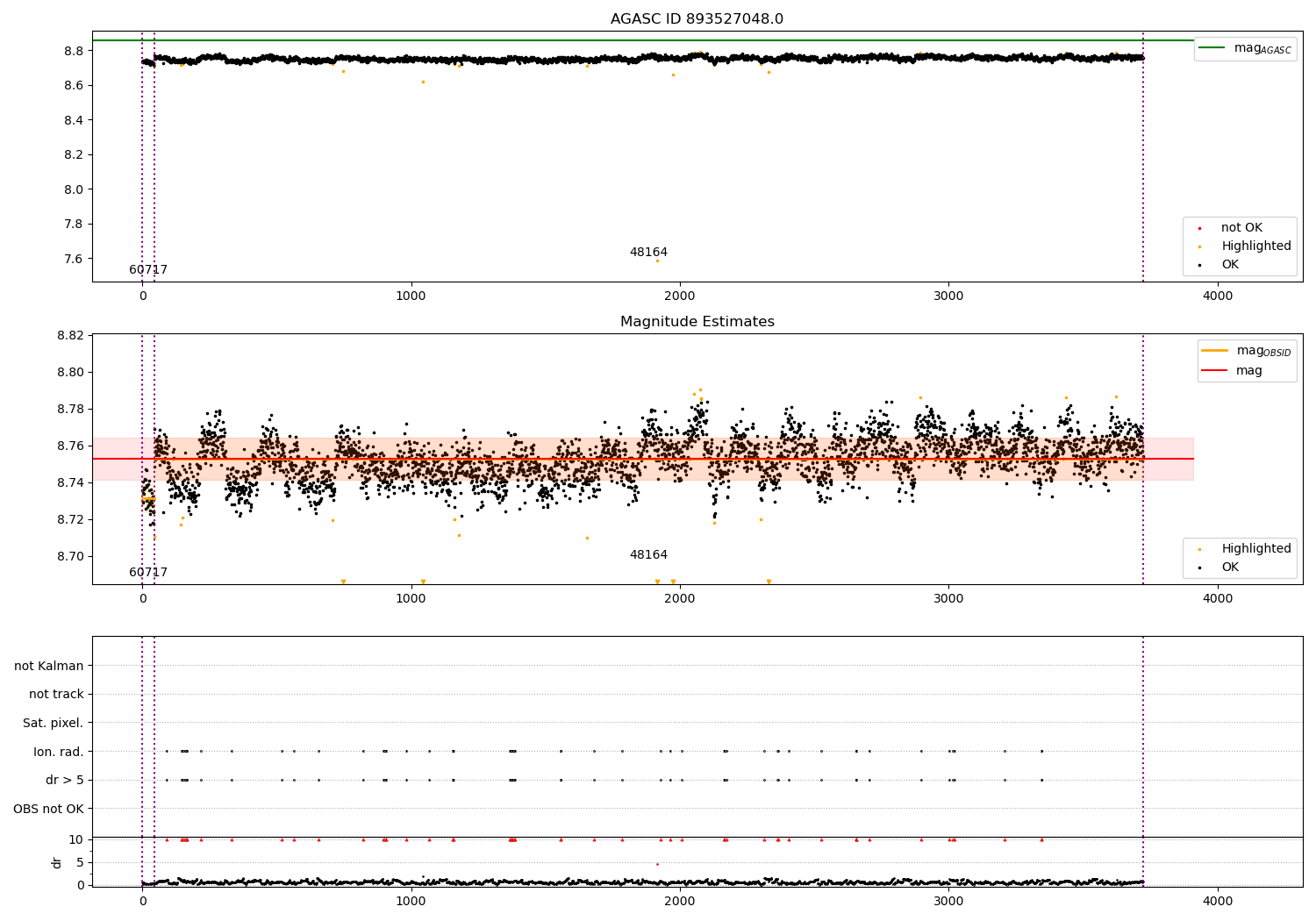Click the 2000 x-axis tick under Magnitude Estimates plot
Image resolution: width=1316 pixels, height=921 pixels.
click(680, 599)
